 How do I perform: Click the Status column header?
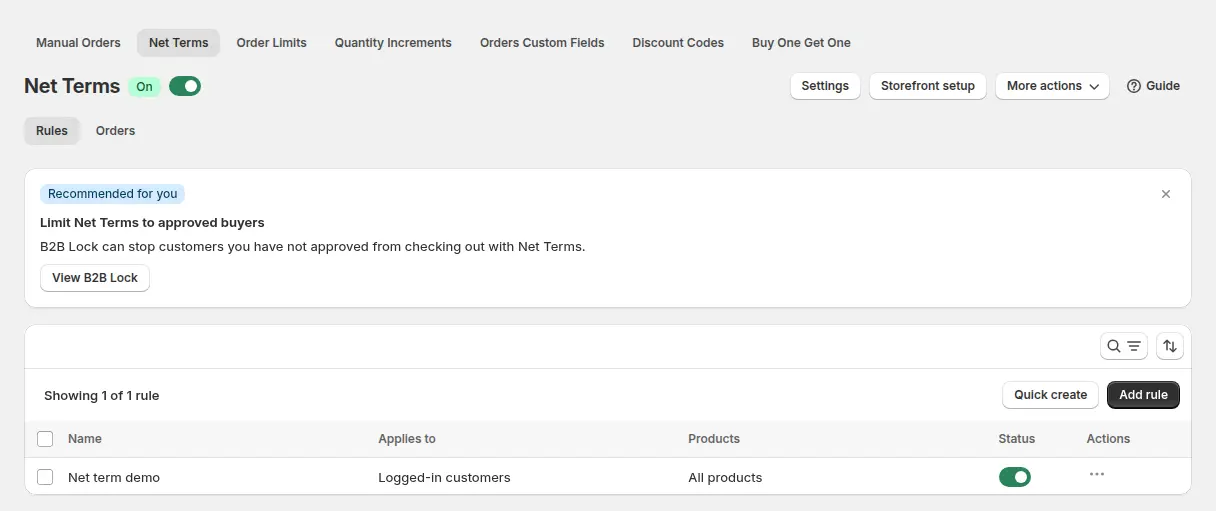(1017, 439)
